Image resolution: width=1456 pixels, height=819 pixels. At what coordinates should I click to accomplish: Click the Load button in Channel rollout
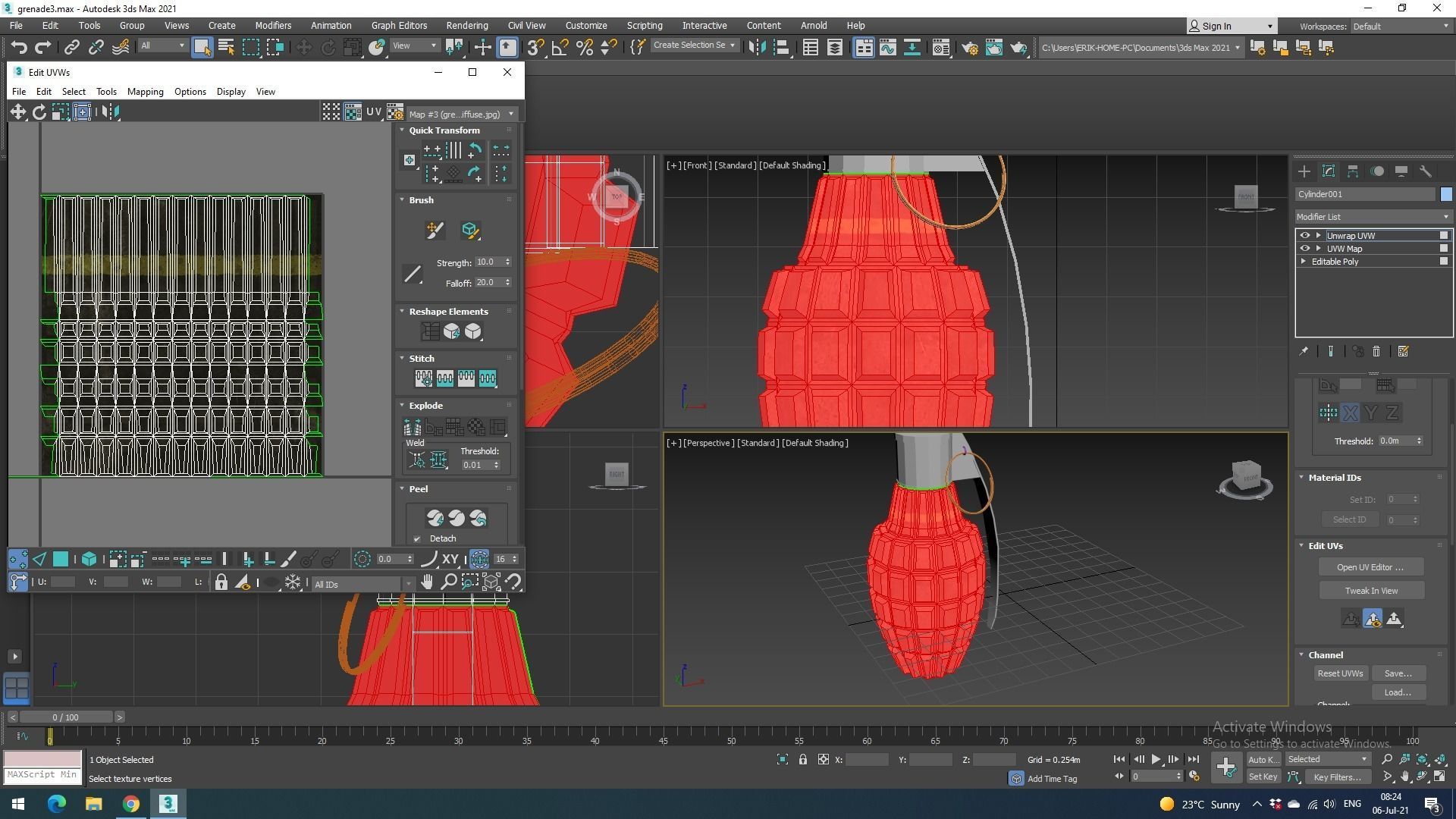[1398, 692]
